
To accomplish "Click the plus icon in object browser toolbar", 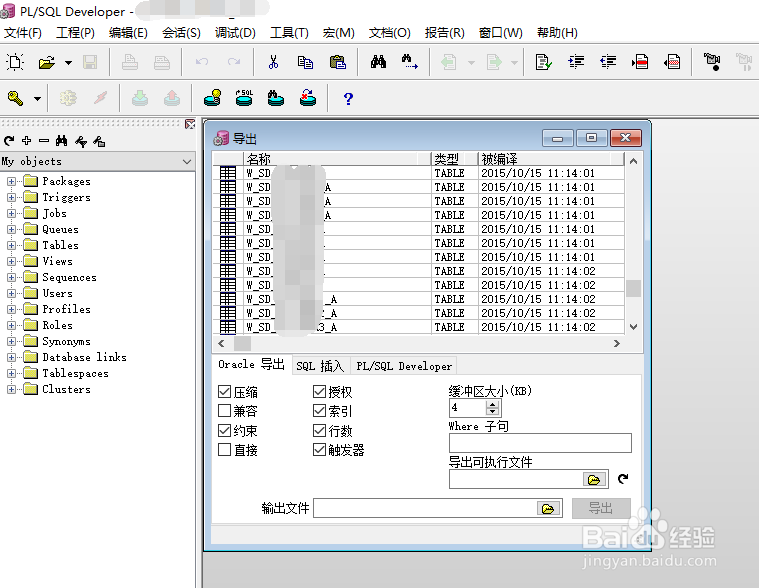I will pos(27,140).
